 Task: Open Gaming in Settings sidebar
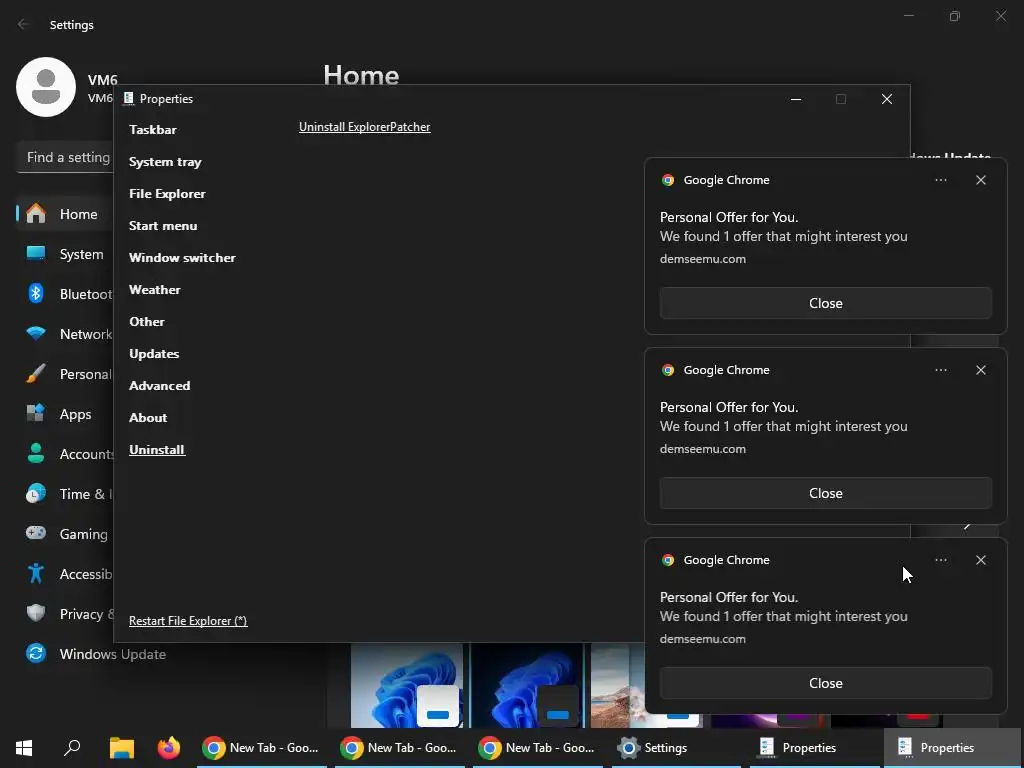click(65, 534)
